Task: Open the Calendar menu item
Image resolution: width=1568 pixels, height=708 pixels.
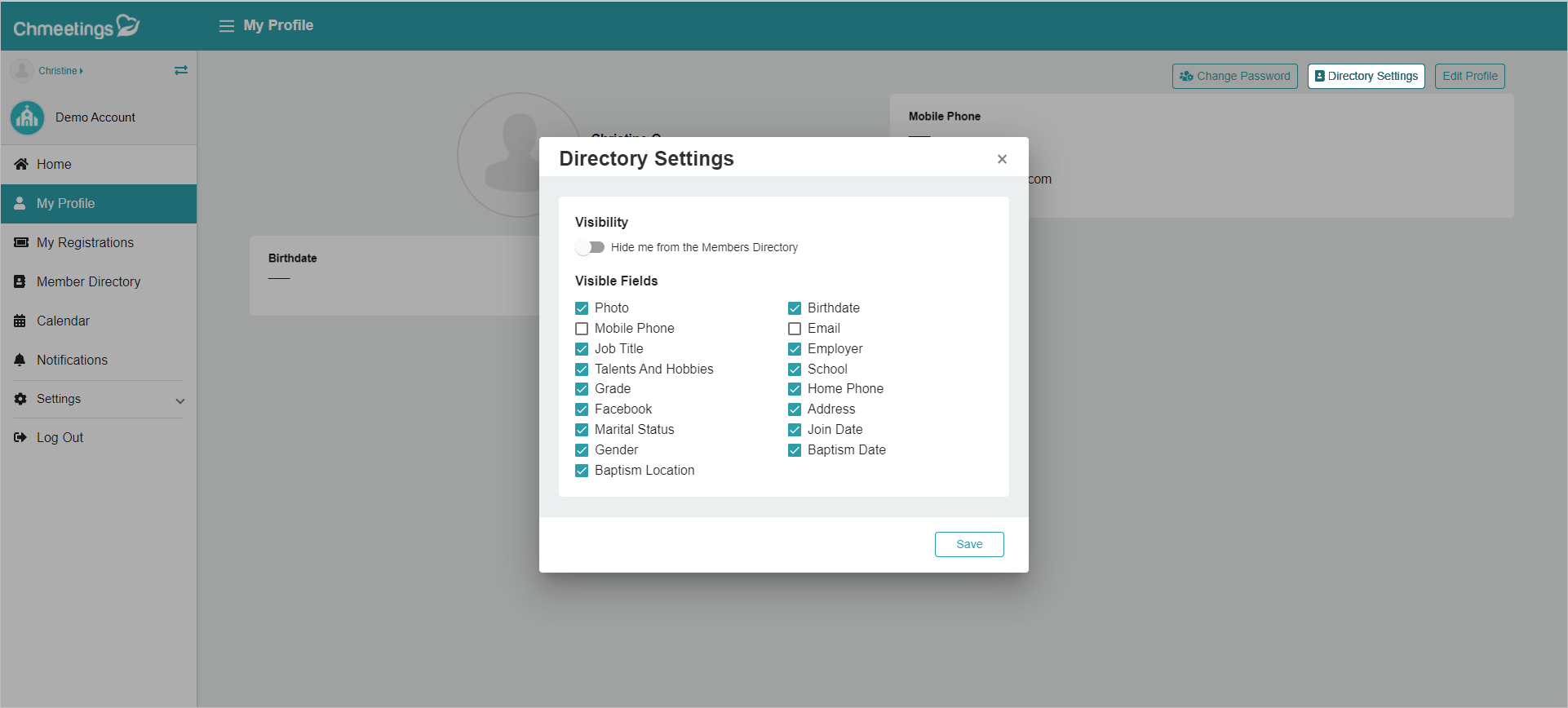Action: click(x=99, y=321)
